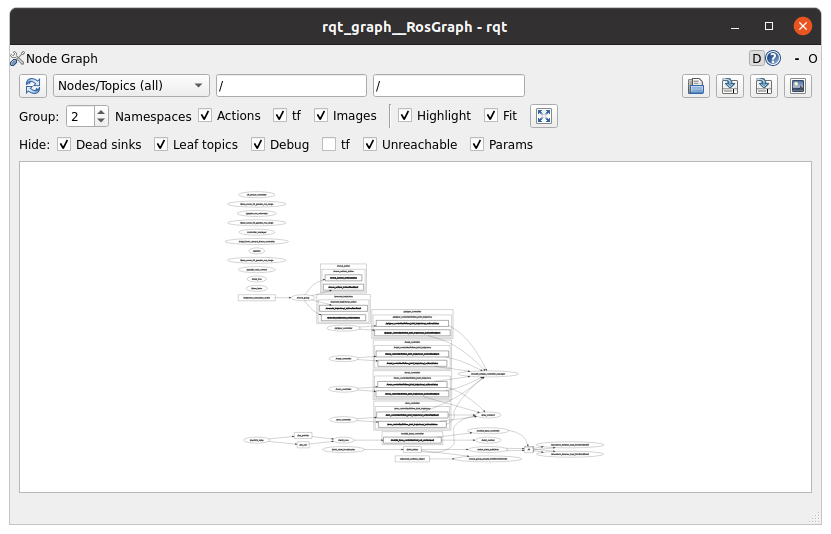Viewport: 831px width, 534px height.
Task: Click the D dock widget button
Action: (x=757, y=59)
